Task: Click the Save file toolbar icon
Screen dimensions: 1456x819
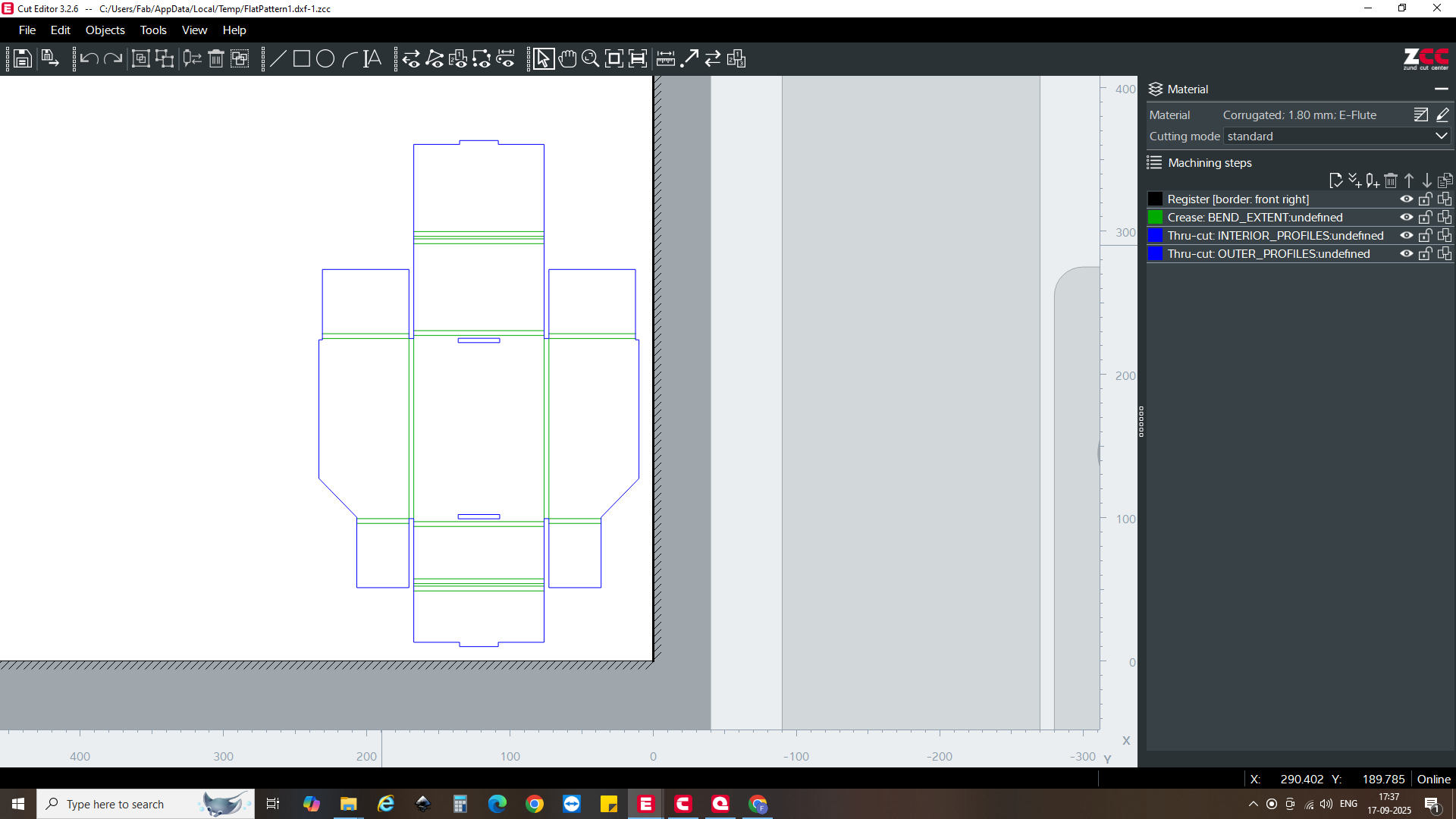Action: 22,58
